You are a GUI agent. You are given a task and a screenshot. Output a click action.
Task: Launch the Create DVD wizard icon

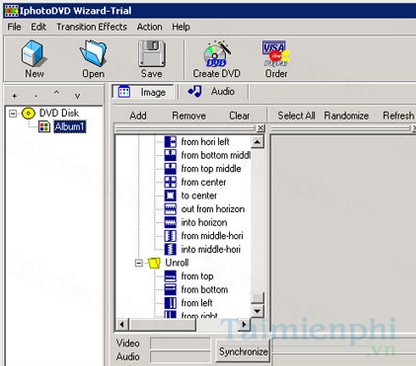click(217, 54)
